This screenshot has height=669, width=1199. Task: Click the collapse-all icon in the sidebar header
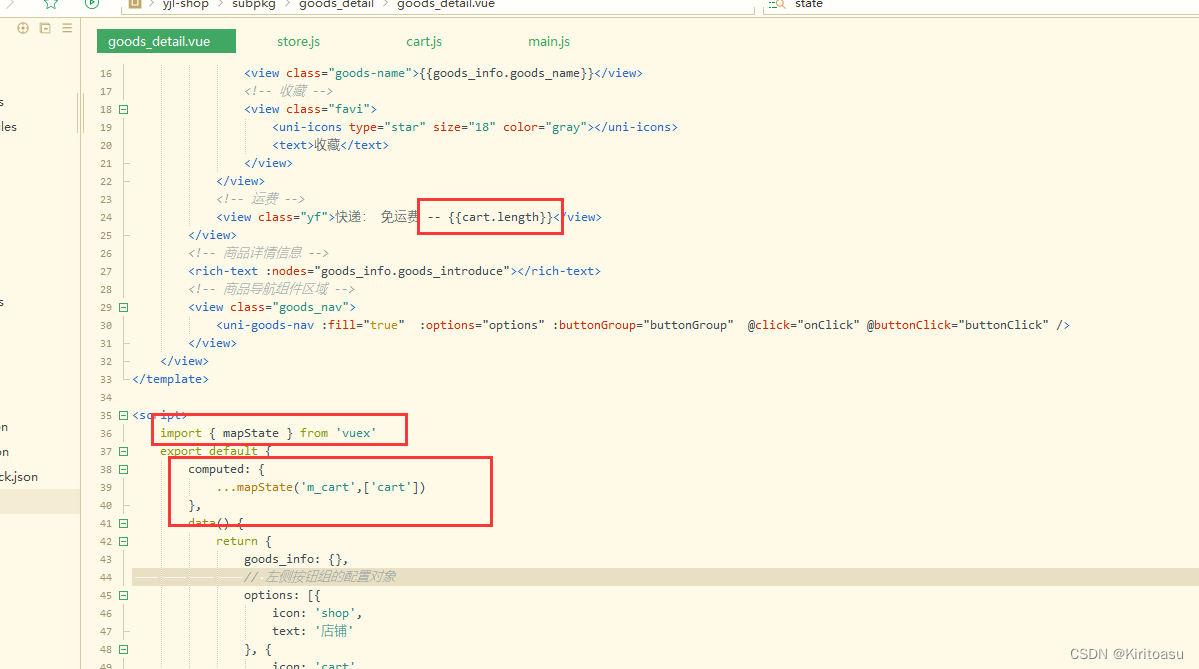(45, 28)
